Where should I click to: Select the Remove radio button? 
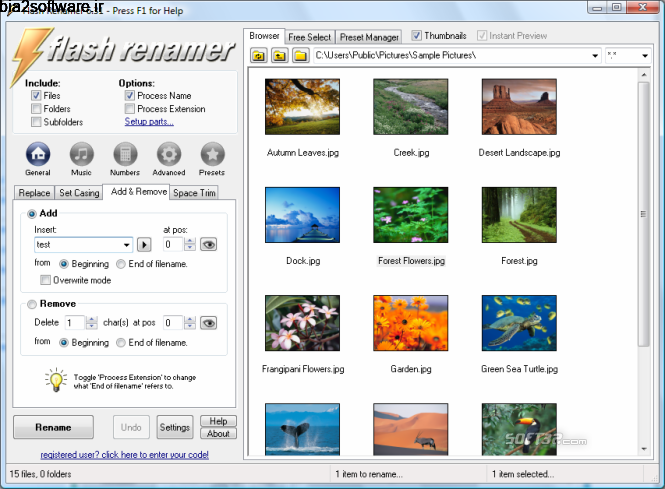[x=32, y=304]
